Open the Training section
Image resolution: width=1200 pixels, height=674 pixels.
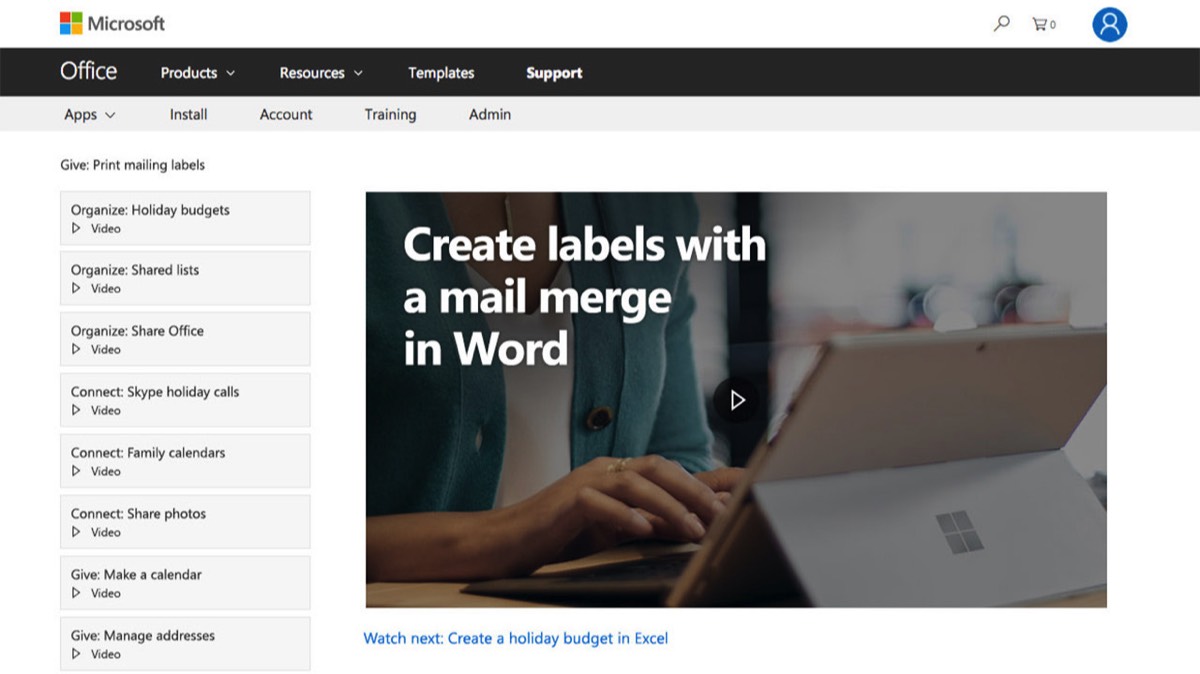coord(390,115)
